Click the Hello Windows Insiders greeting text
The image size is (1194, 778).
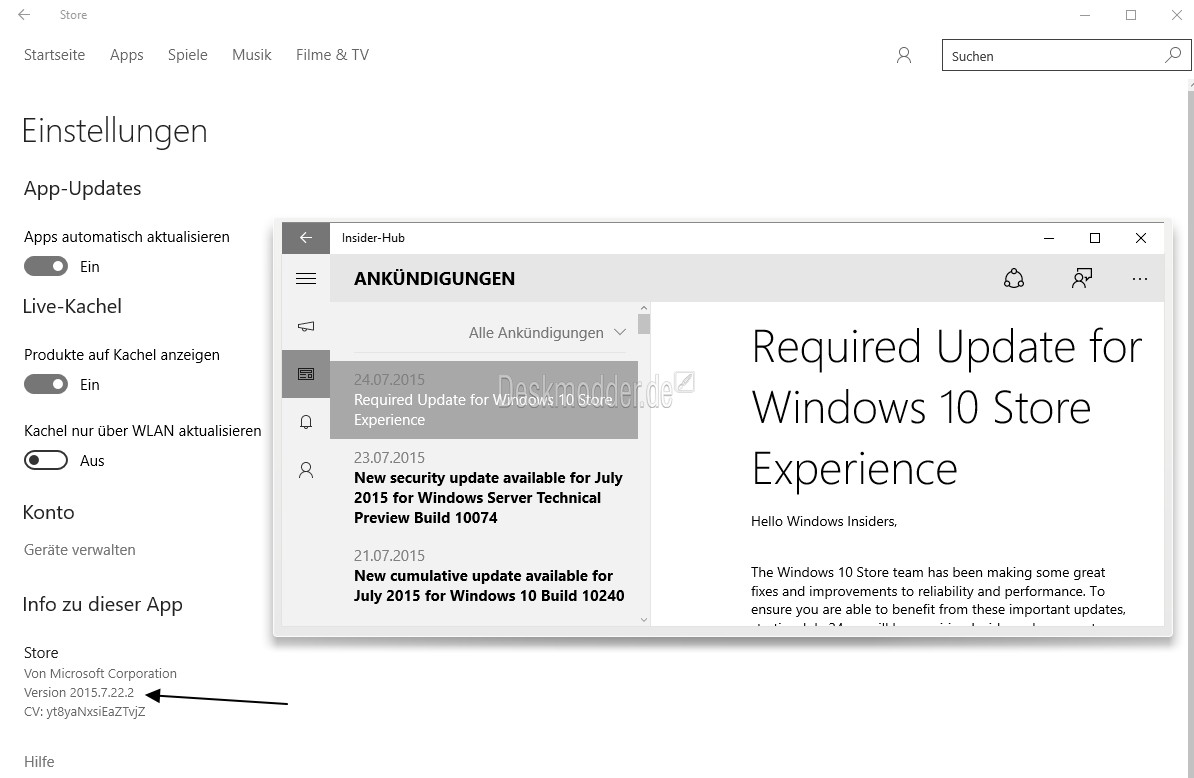pos(824,521)
